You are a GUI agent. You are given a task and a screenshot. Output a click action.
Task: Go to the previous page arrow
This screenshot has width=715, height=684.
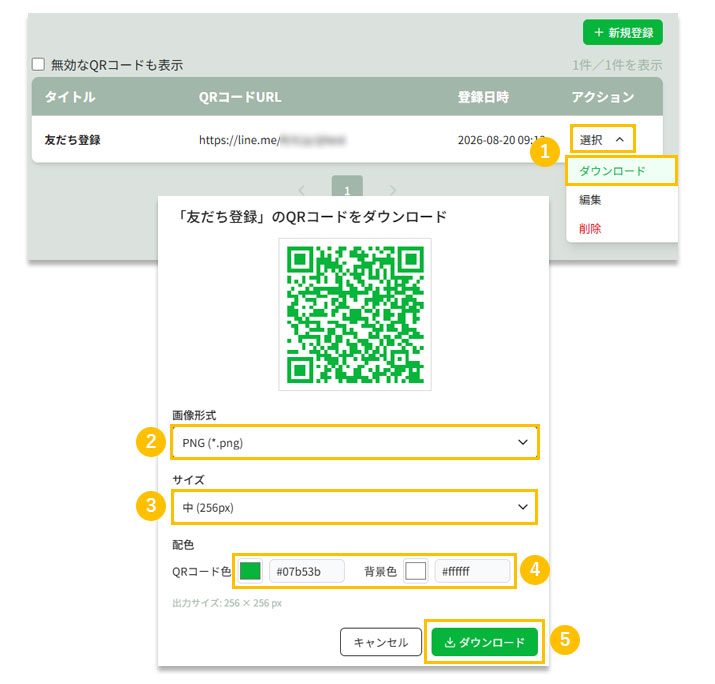301,190
